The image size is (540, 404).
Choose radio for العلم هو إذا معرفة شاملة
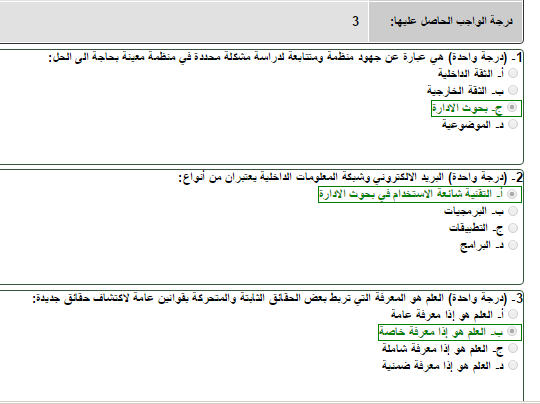(x=513, y=348)
